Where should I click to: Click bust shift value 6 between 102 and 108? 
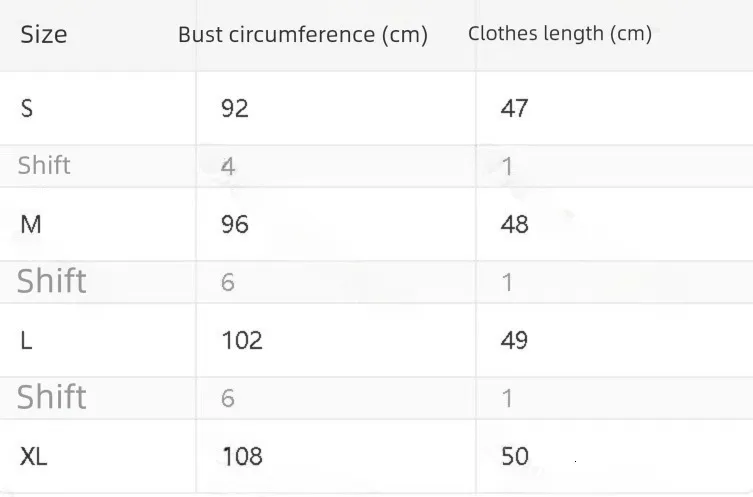click(x=228, y=398)
